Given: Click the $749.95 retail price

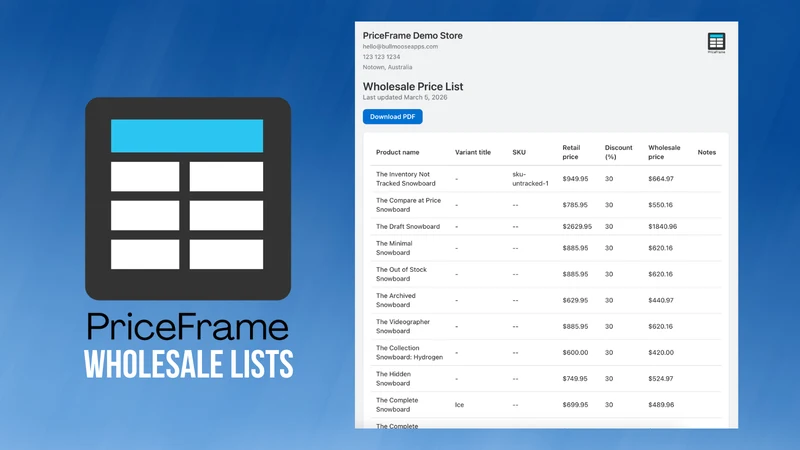Looking at the screenshot, I should pyautogui.click(x=575, y=379).
